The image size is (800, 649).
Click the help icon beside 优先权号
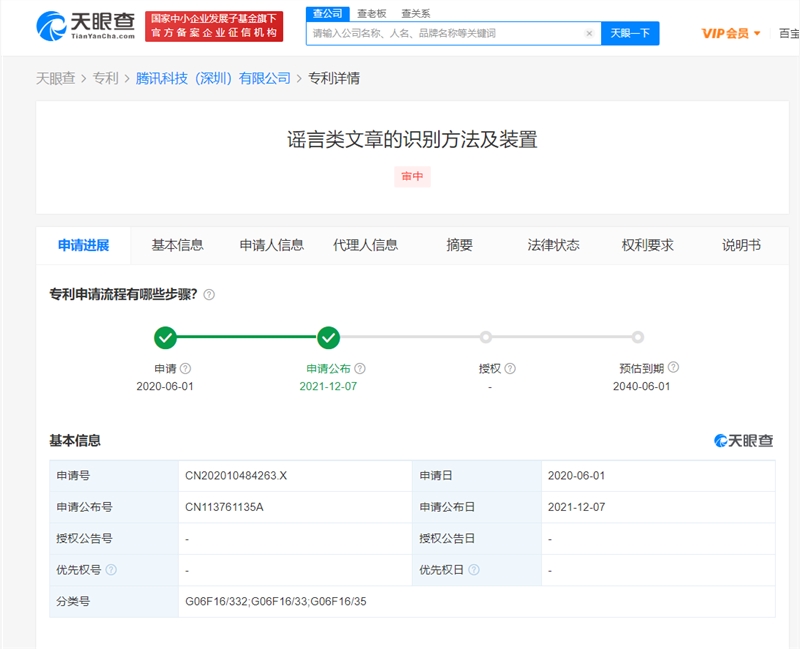tap(111, 570)
